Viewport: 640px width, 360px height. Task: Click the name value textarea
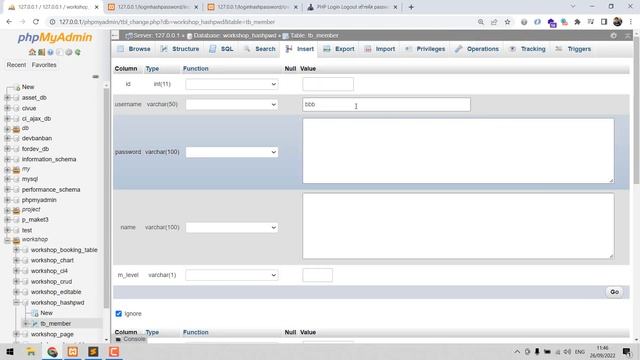[x=458, y=226]
